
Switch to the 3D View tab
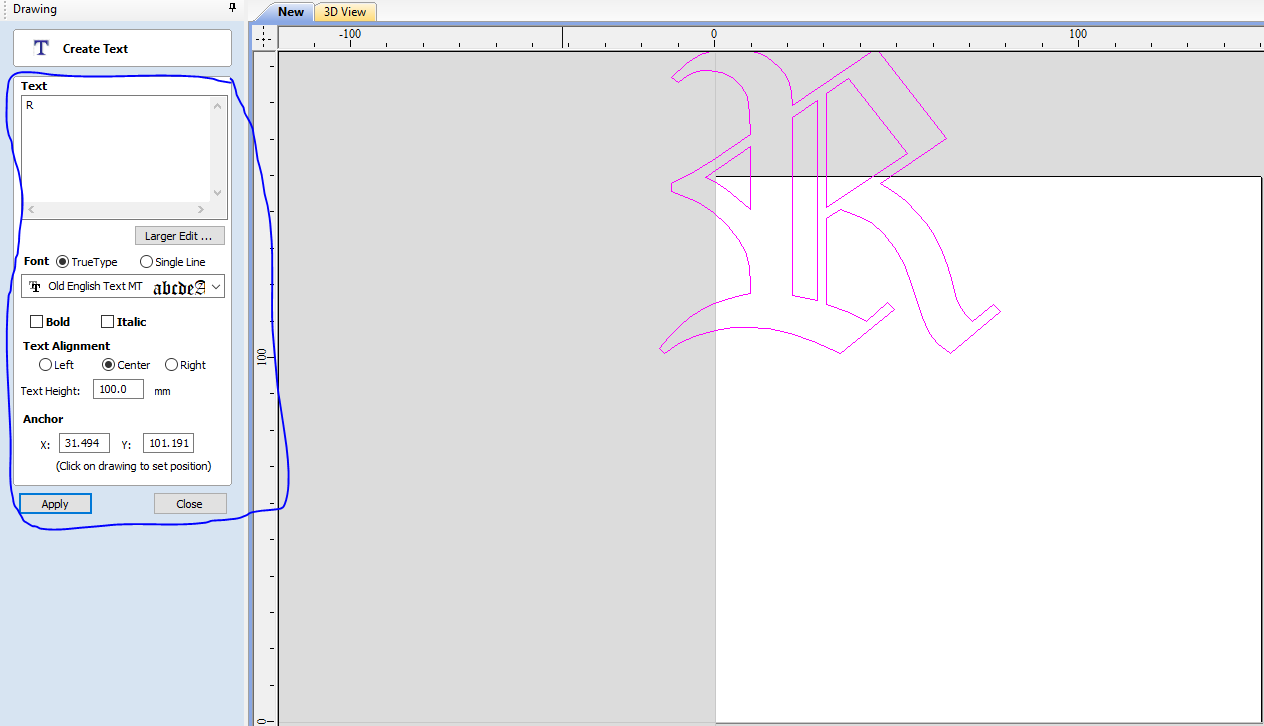click(x=344, y=12)
